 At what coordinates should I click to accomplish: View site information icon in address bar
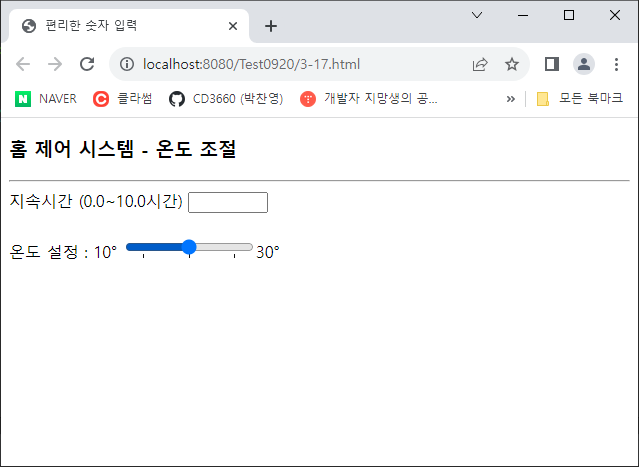[x=127, y=64]
